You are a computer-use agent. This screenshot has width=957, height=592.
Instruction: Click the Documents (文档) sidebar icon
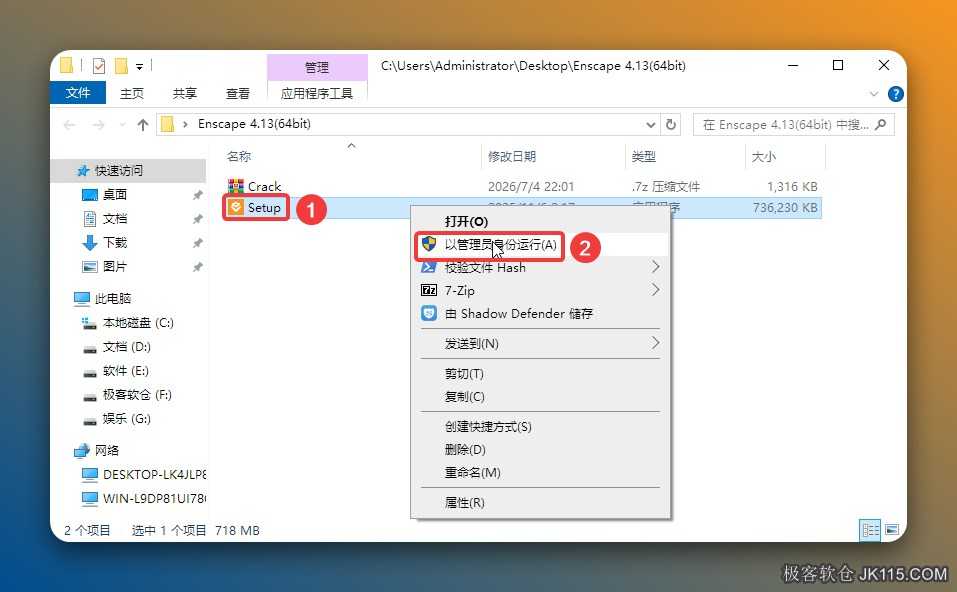click(x=90, y=218)
